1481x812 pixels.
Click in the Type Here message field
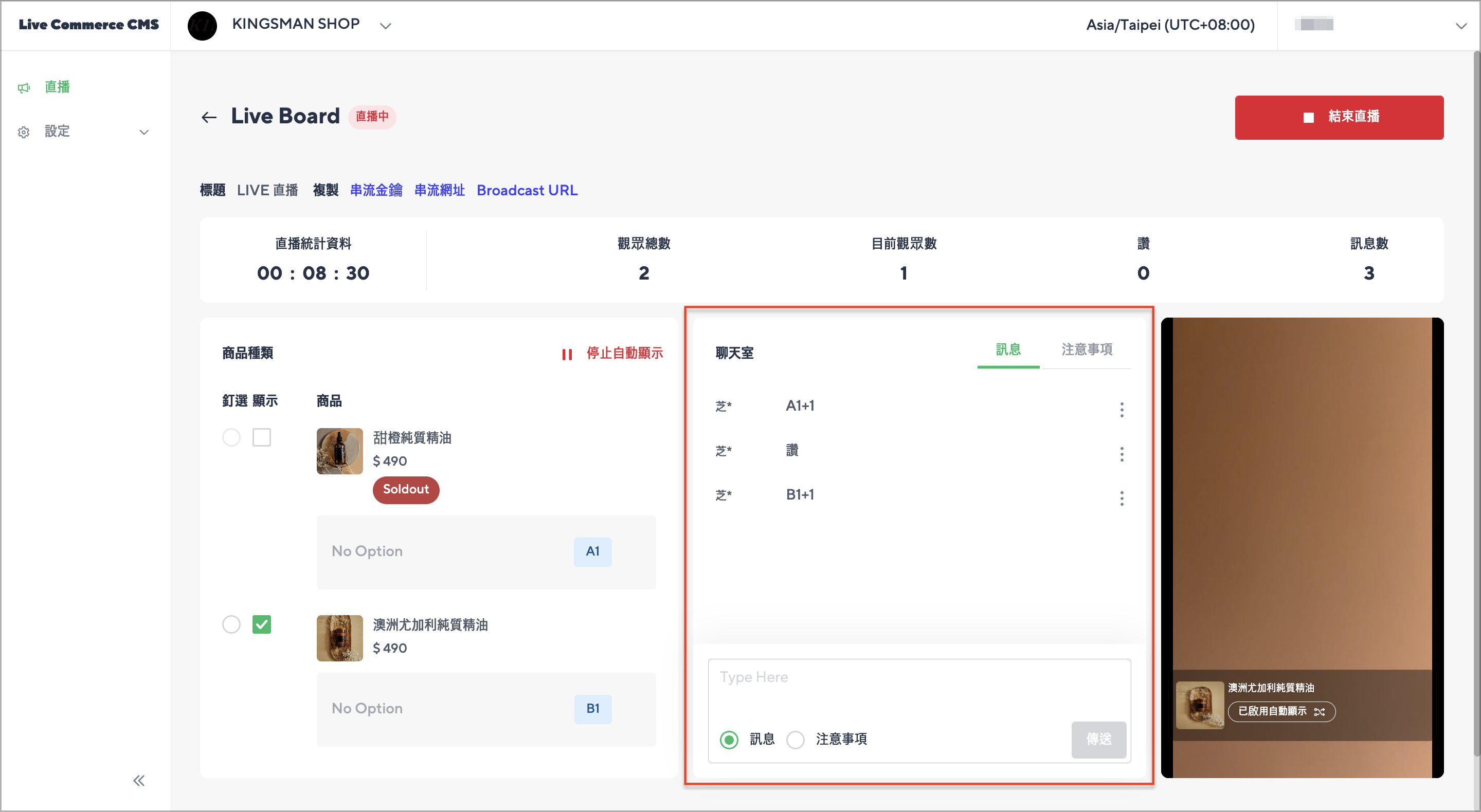pos(919,686)
